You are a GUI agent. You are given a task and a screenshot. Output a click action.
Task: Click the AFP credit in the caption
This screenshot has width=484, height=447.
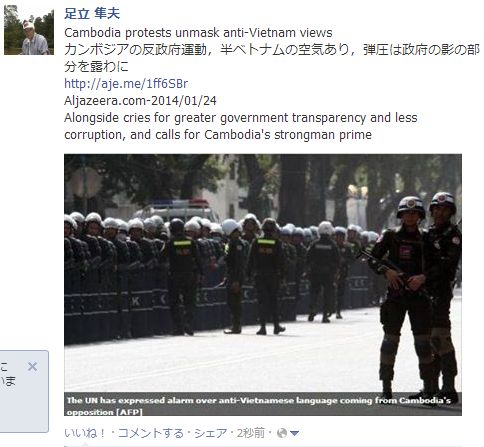pos(129,412)
